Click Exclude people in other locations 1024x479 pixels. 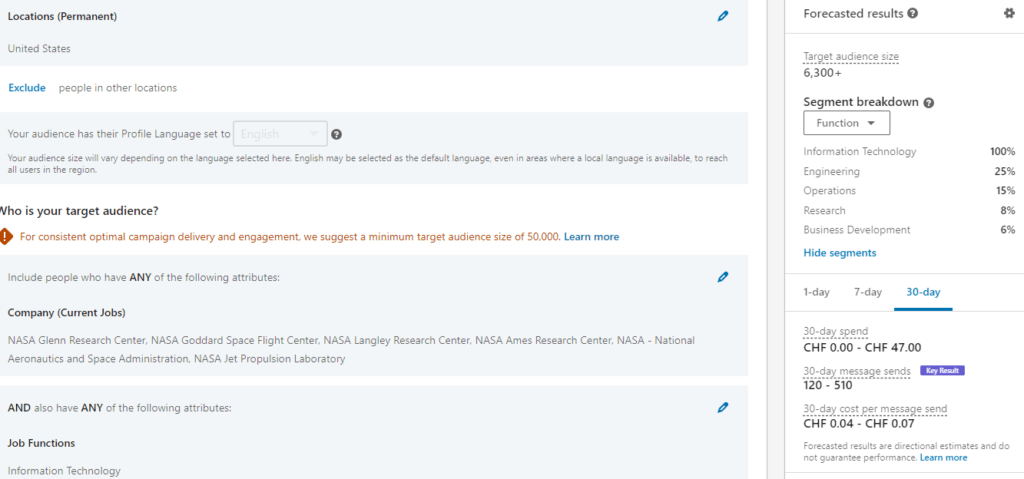(x=27, y=88)
